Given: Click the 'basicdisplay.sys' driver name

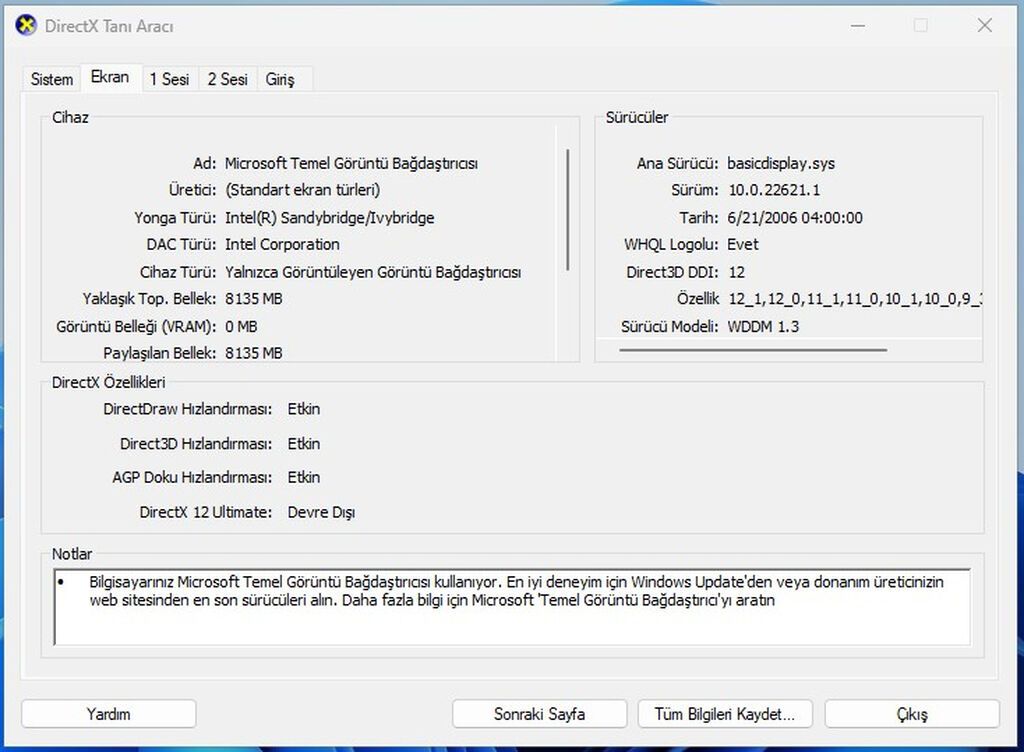Looking at the screenshot, I should click(x=781, y=163).
